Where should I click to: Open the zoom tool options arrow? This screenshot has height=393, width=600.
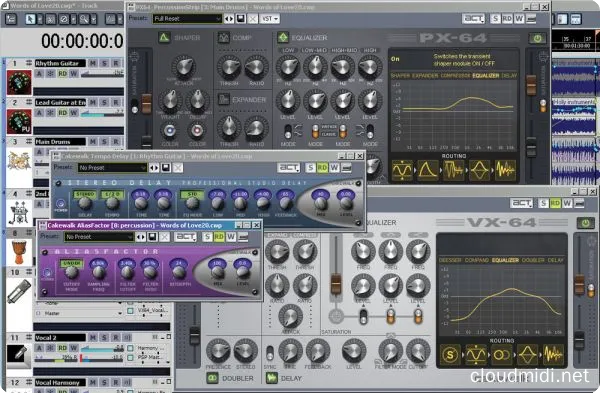pyautogui.click(x=94, y=19)
